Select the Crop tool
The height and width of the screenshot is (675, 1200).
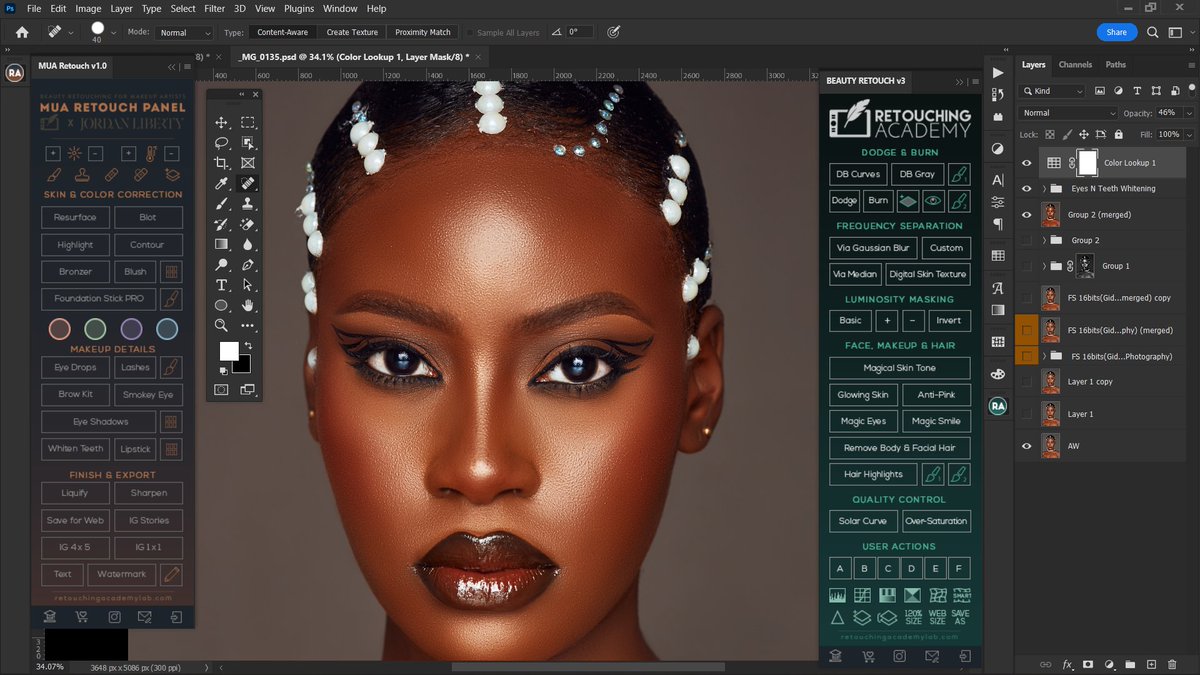pos(222,163)
